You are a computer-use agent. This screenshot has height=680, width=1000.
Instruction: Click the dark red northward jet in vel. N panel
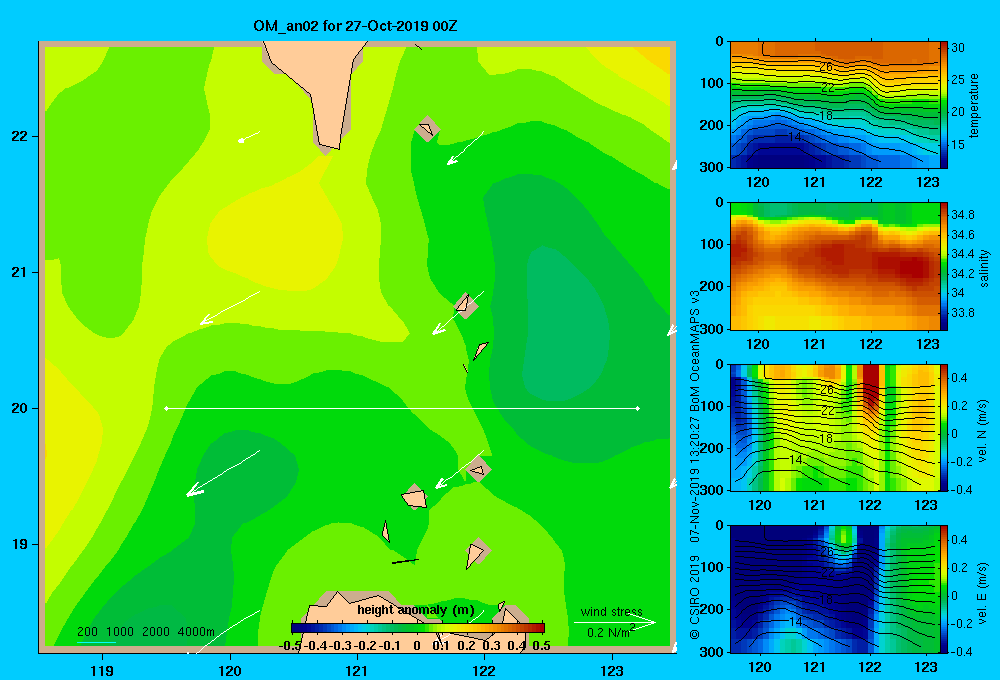[x=871, y=386]
